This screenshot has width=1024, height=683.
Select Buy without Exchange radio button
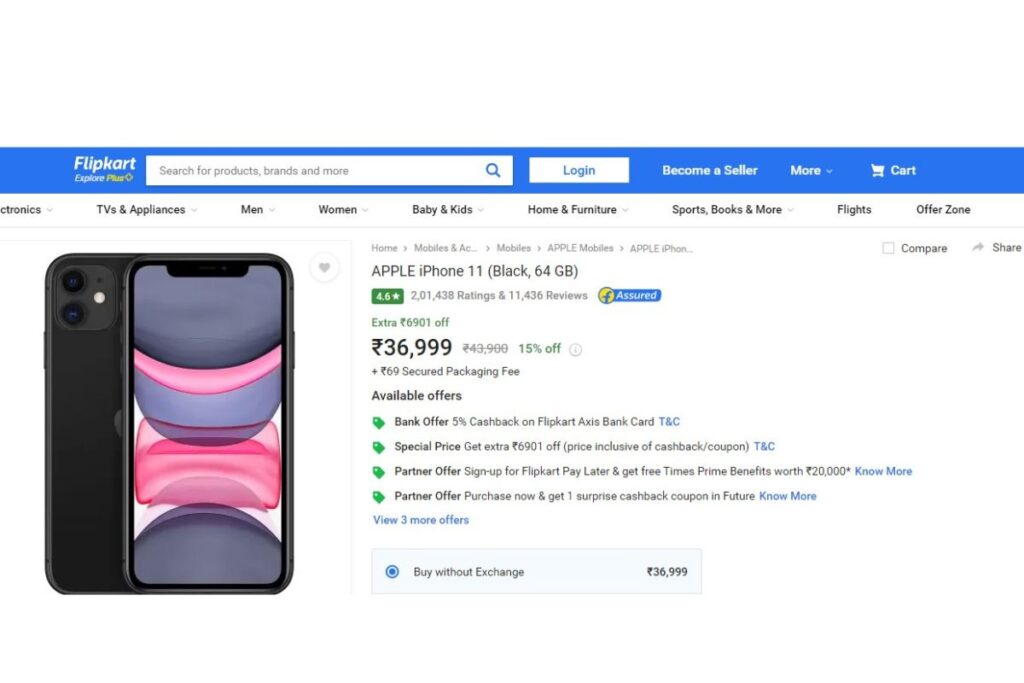pos(392,572)
